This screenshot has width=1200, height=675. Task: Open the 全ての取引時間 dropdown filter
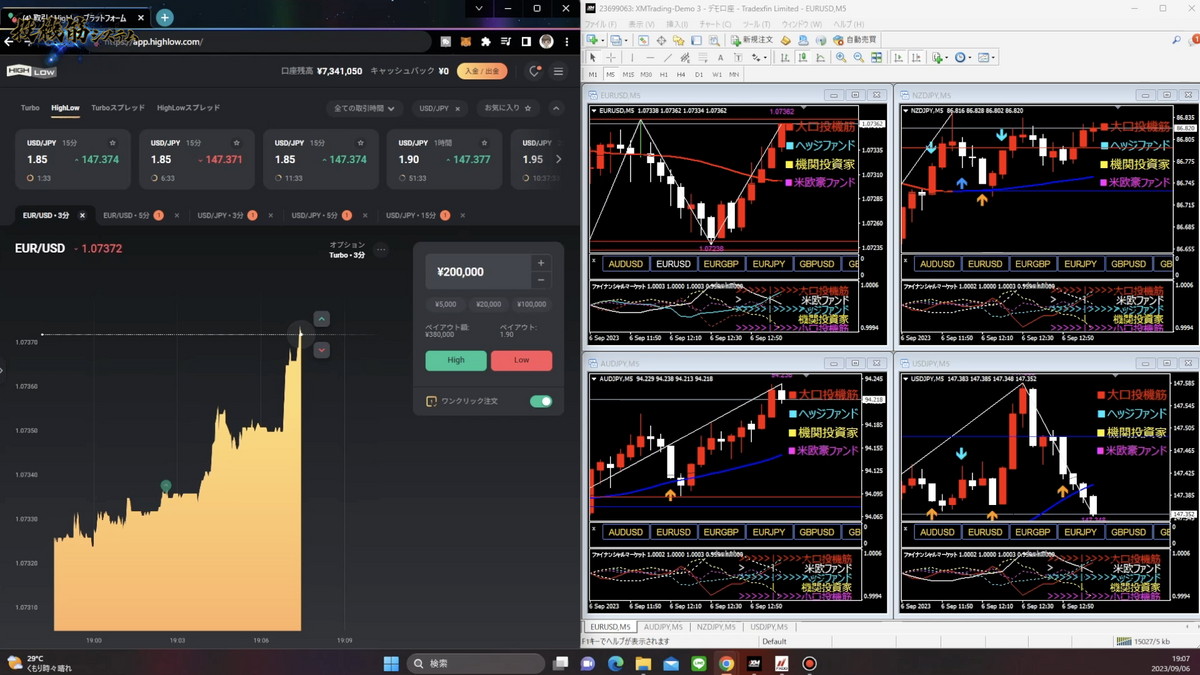pos(364,108)
